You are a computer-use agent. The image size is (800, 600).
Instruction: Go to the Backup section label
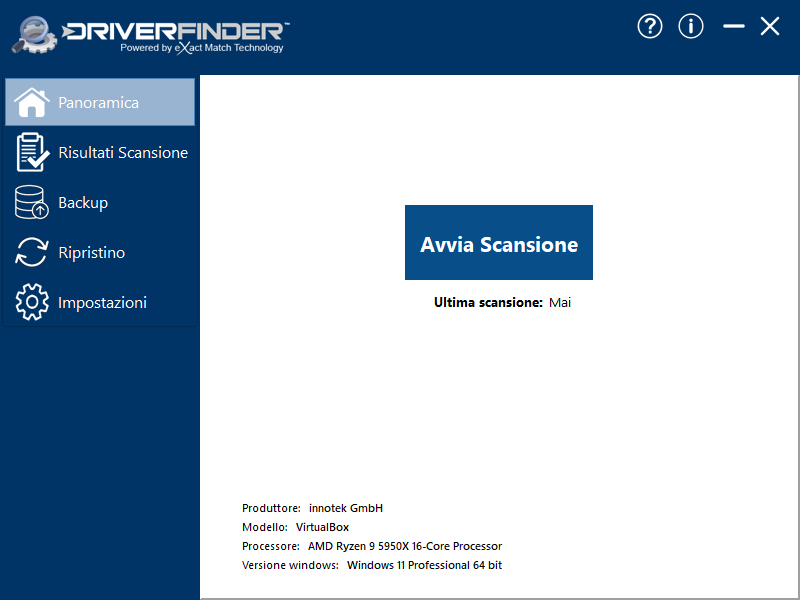coord(83,203)
